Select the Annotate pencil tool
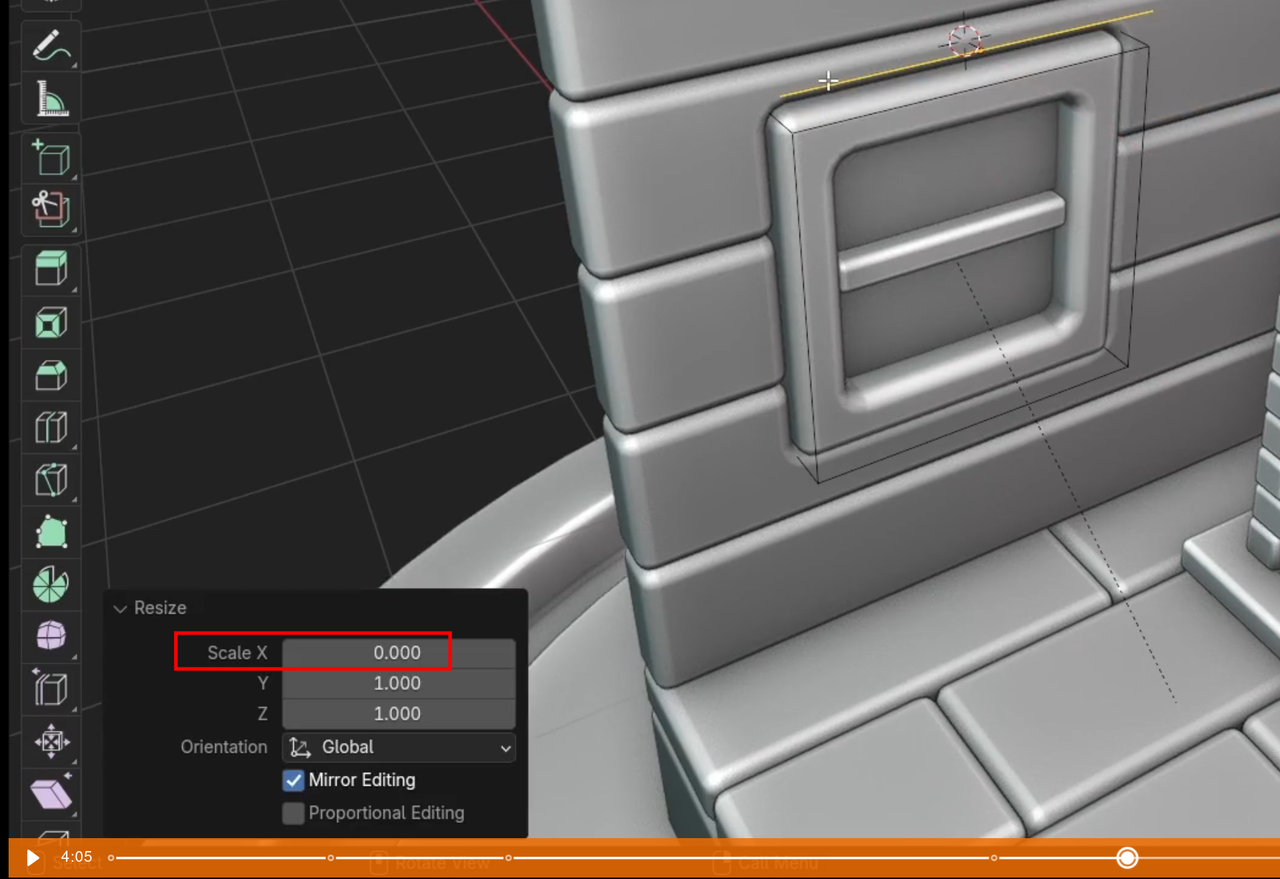 50,46
